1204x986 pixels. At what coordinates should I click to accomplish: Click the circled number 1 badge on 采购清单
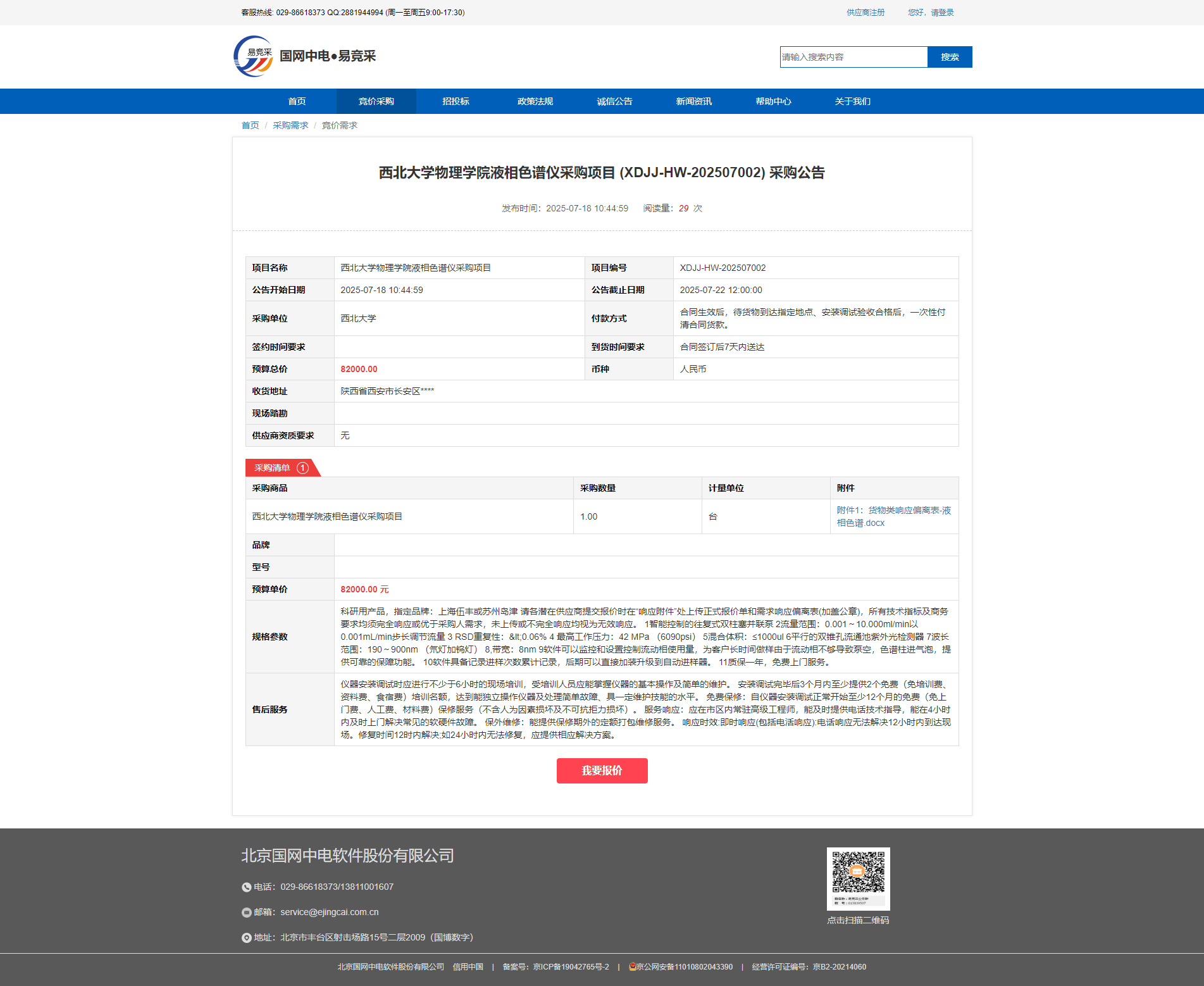(x=303, y=468)
